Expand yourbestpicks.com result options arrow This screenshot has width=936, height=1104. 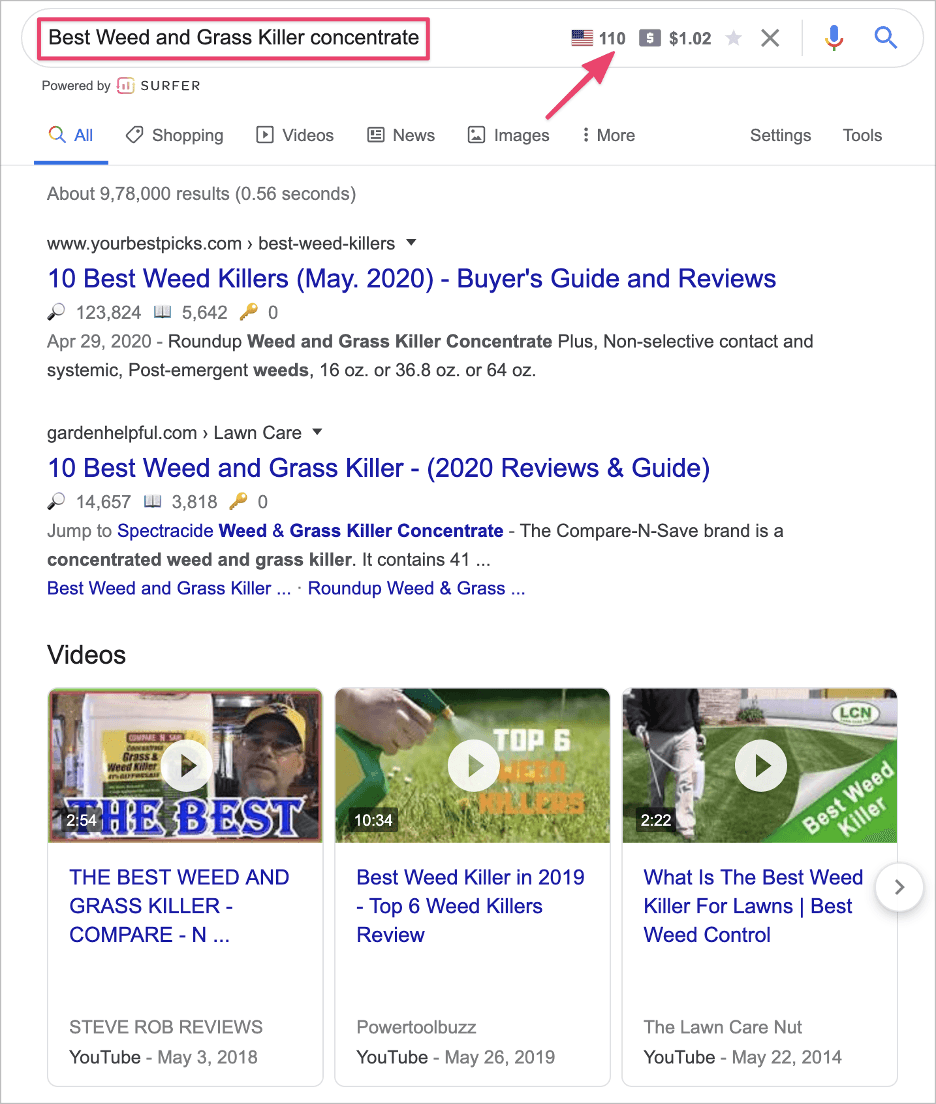[411, 243]
